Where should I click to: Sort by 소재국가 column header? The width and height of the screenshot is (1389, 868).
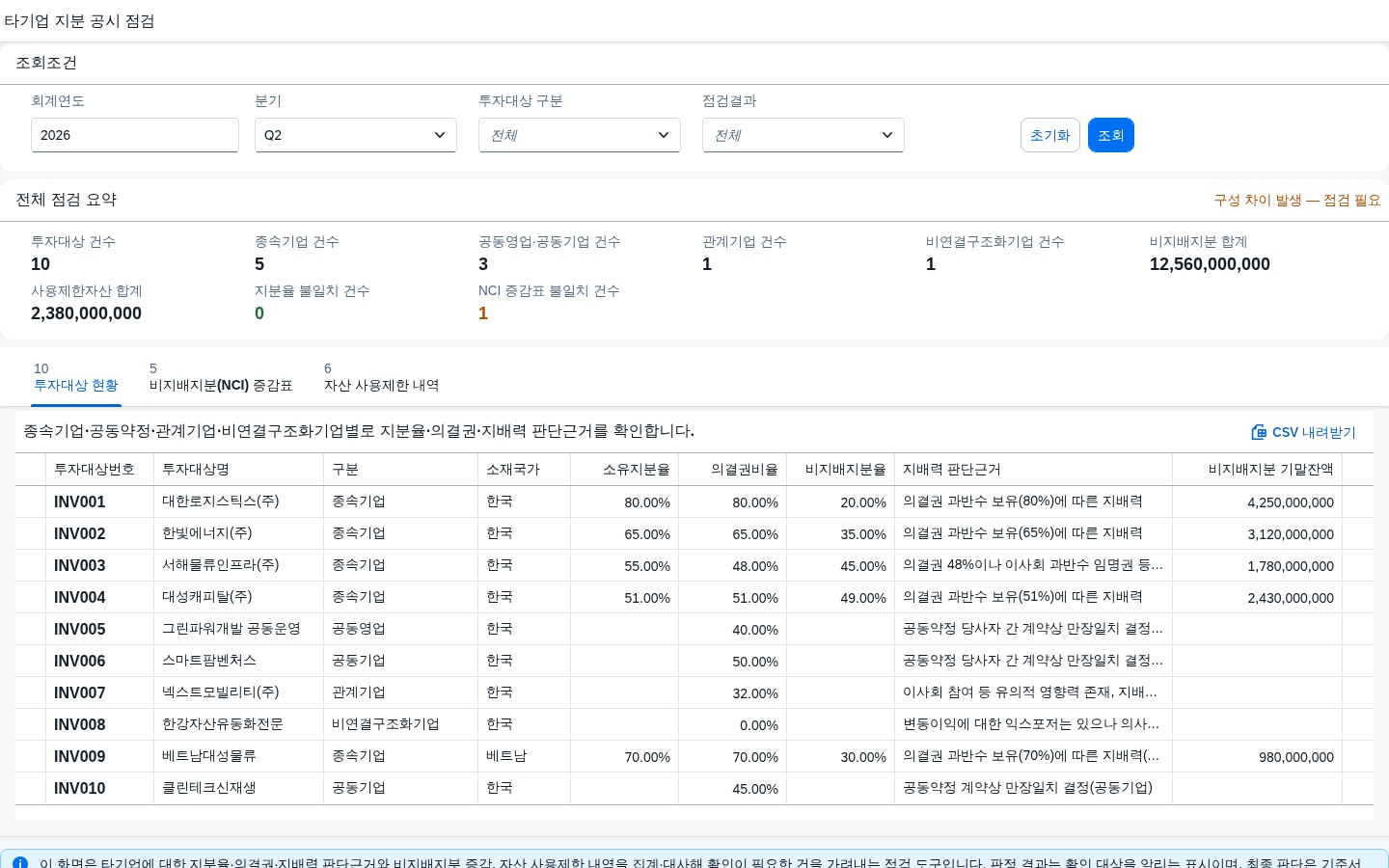[x=525, y=470]
